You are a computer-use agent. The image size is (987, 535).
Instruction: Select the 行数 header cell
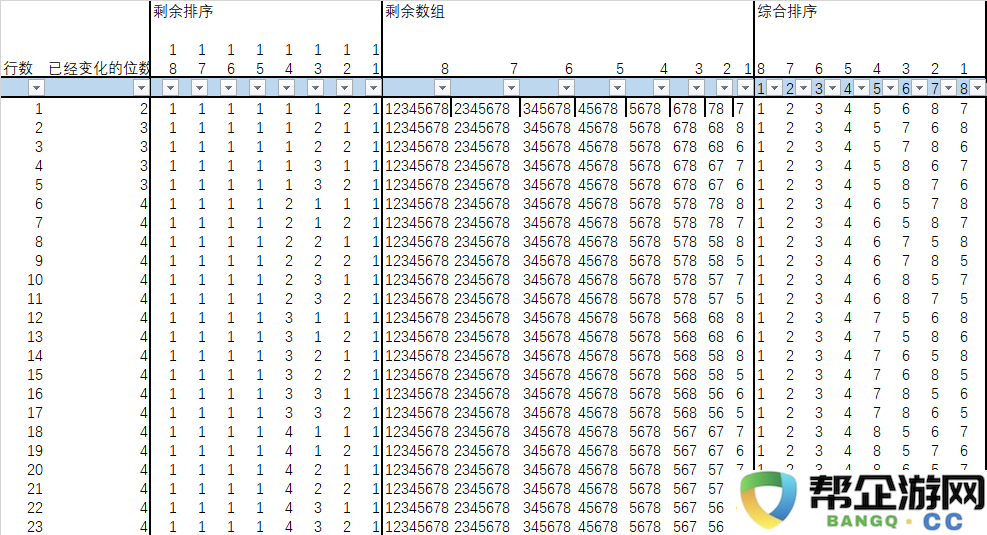pos(18,68)
